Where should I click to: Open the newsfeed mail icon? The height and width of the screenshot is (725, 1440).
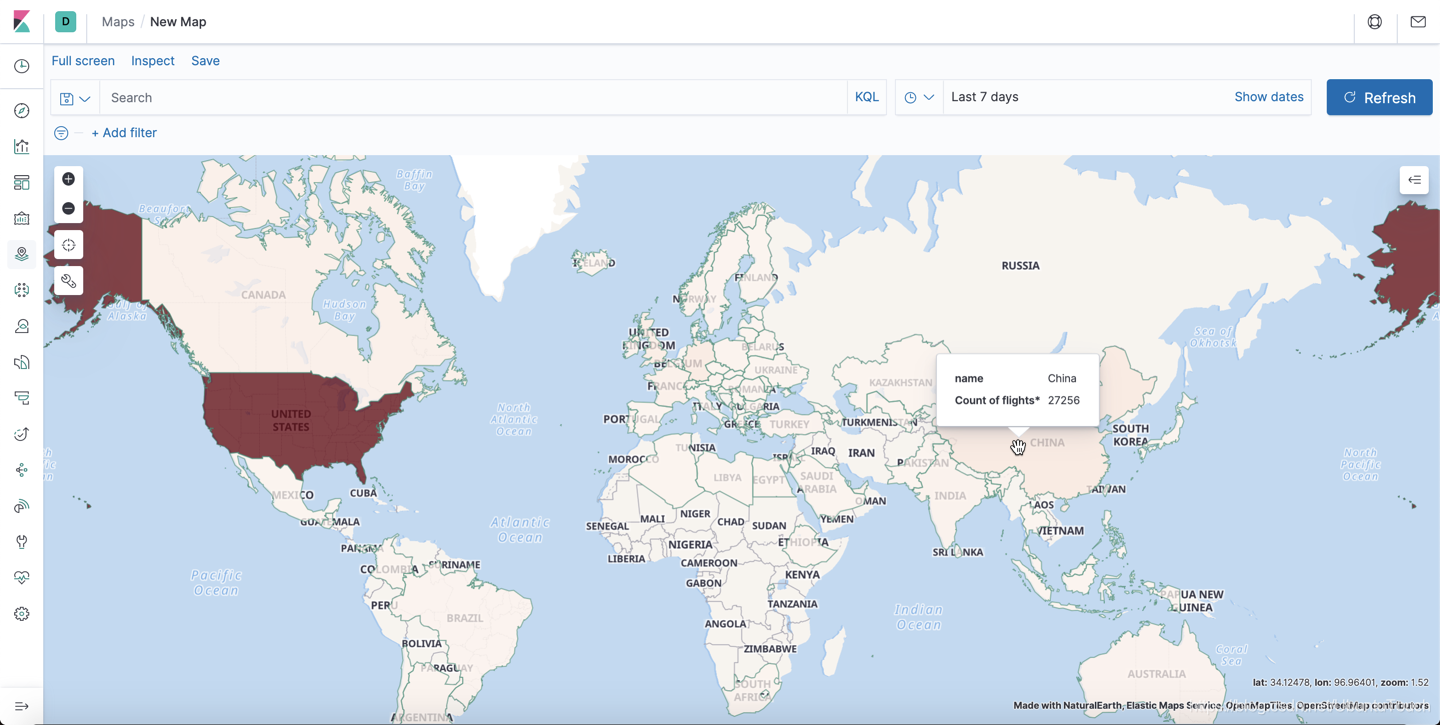point(1418,22)
